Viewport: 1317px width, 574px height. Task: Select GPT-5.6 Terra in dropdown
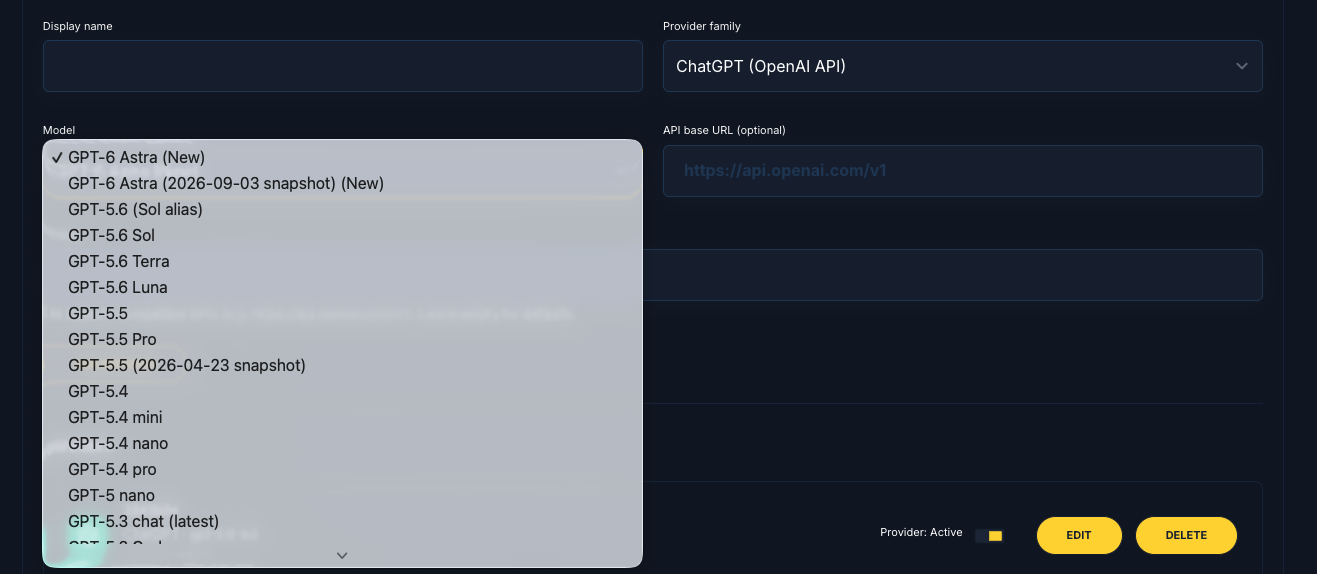coord(342,261)
